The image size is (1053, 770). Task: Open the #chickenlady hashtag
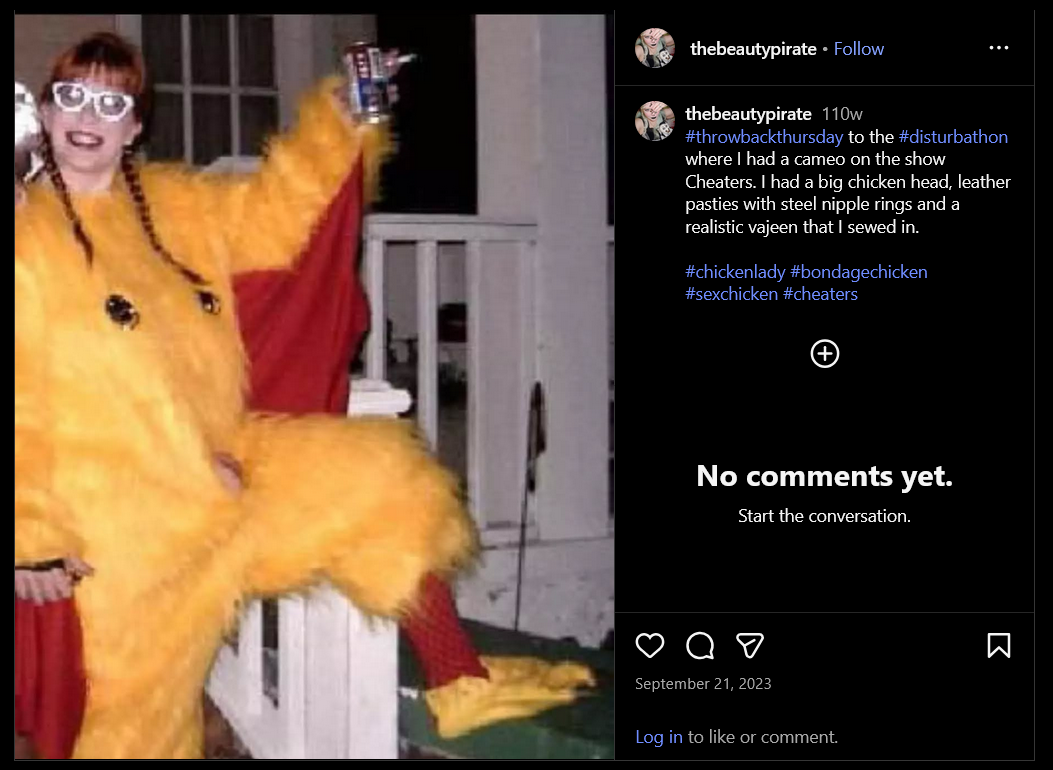point(735,272)
